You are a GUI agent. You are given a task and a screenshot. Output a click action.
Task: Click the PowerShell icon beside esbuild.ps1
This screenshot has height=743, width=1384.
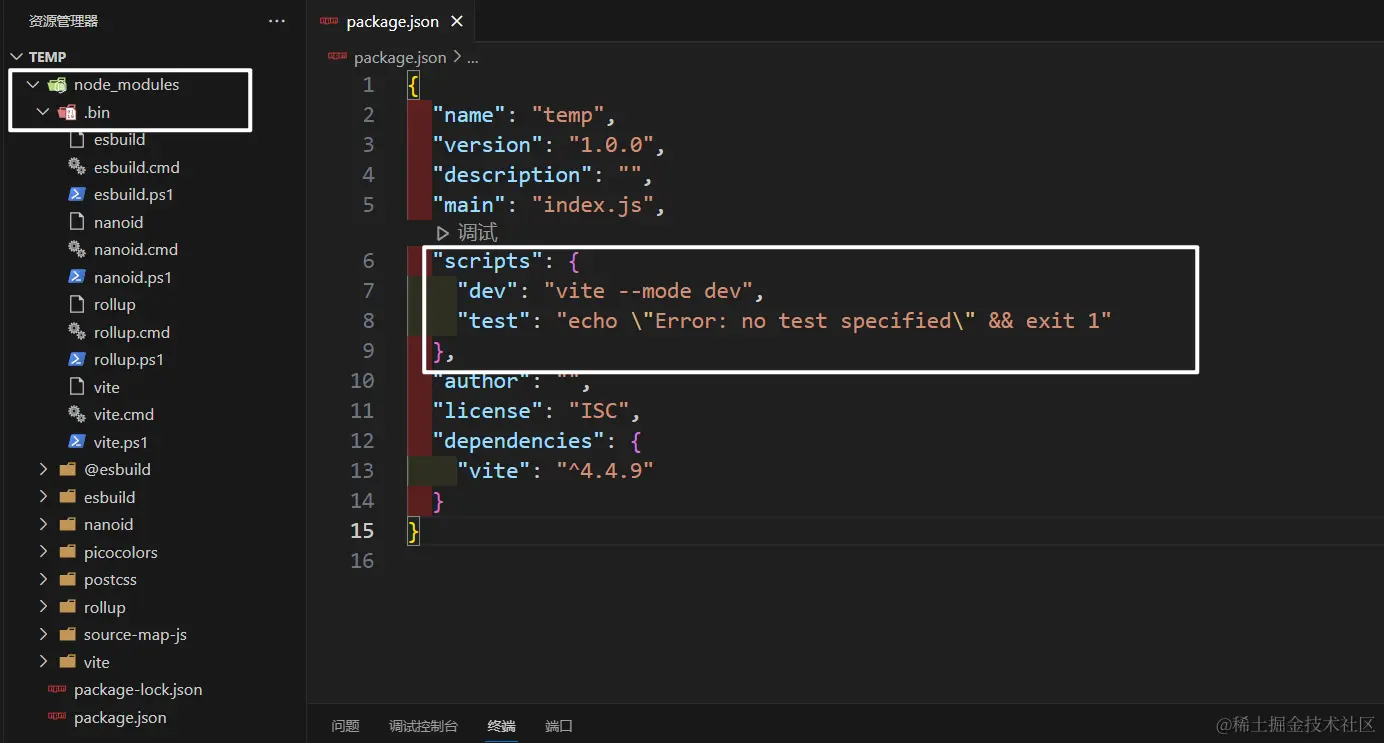click(x=77, y=194)
